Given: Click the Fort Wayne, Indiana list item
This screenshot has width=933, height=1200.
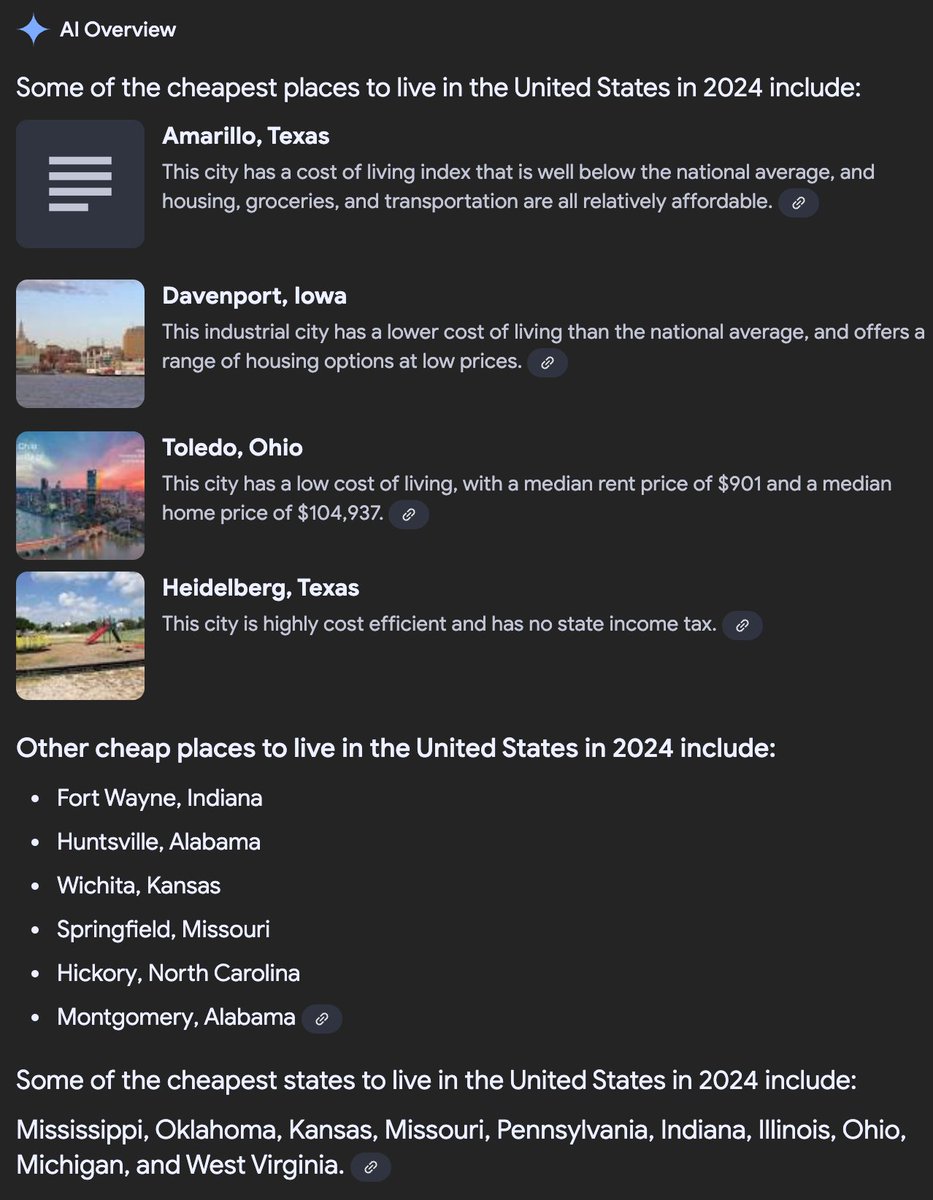Looking at the screenshot, I should click(160, 798).
